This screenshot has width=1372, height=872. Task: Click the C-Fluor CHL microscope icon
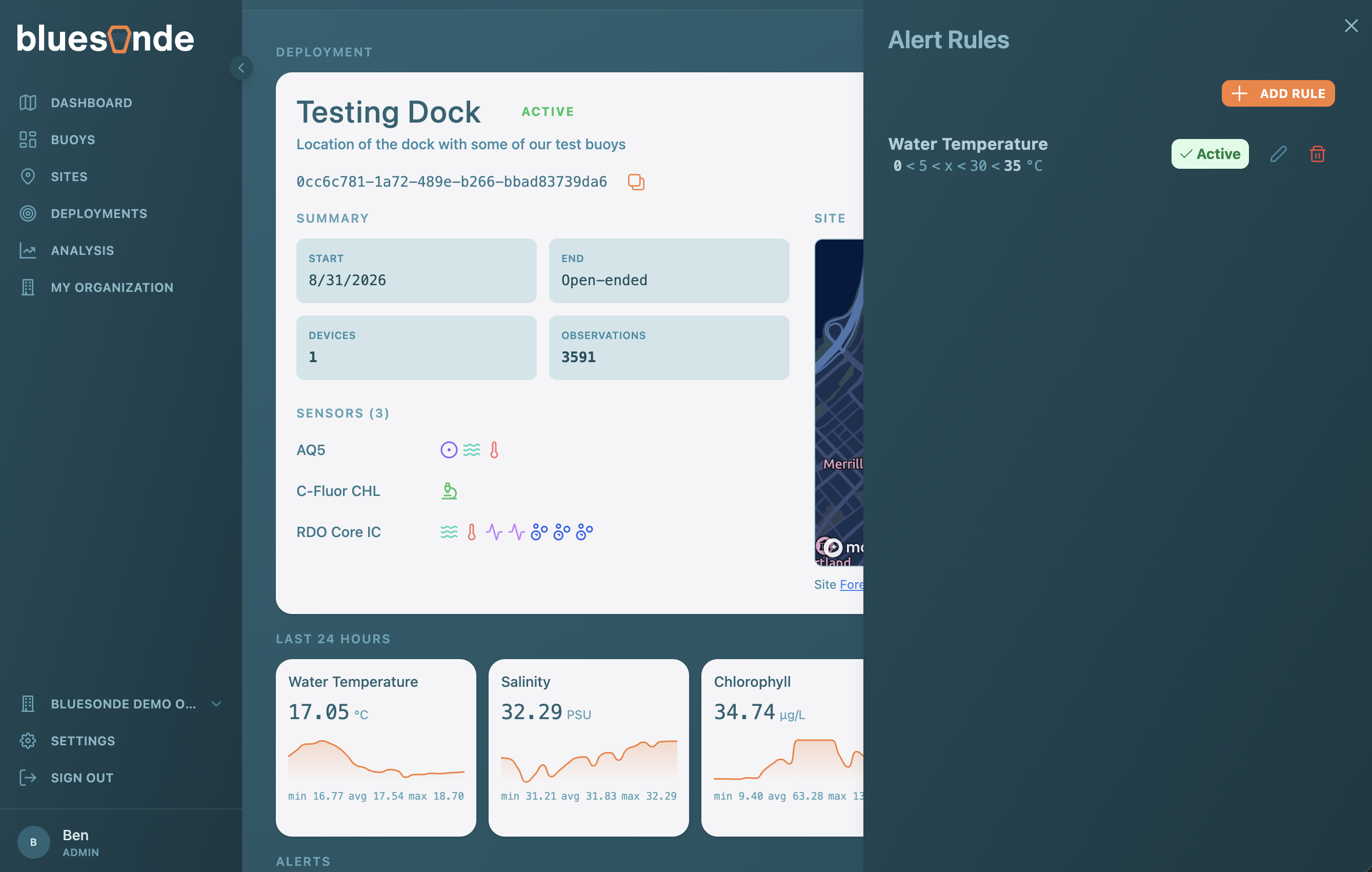click(449, 491)
